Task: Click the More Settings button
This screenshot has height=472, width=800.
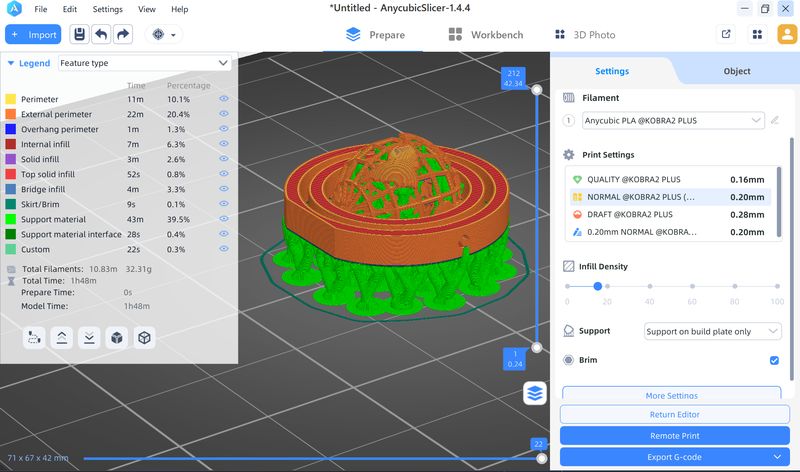Action: 671,394
